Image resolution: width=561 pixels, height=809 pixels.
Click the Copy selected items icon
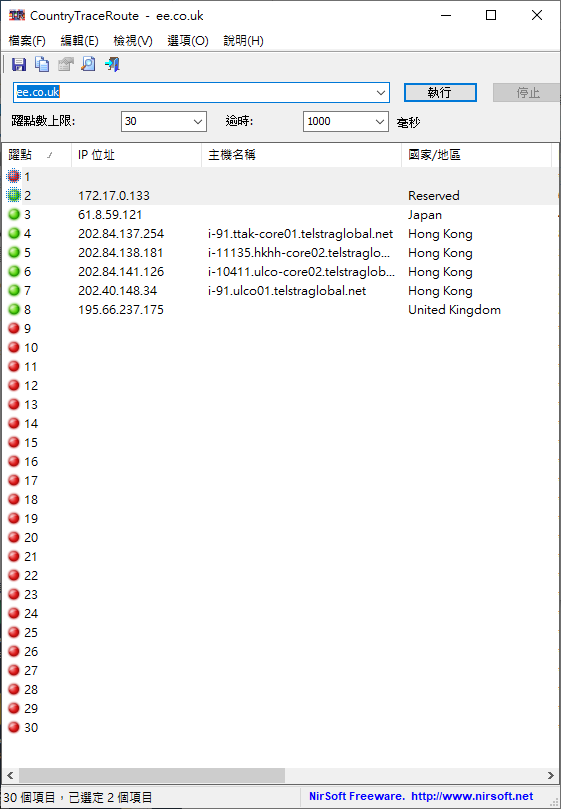click(x=42, y=64)
